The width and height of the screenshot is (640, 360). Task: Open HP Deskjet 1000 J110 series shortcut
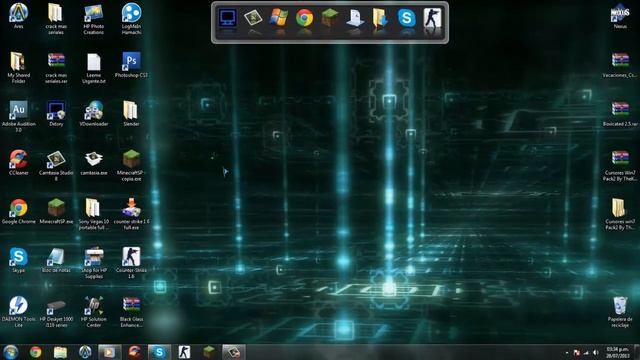pos(56,312)
